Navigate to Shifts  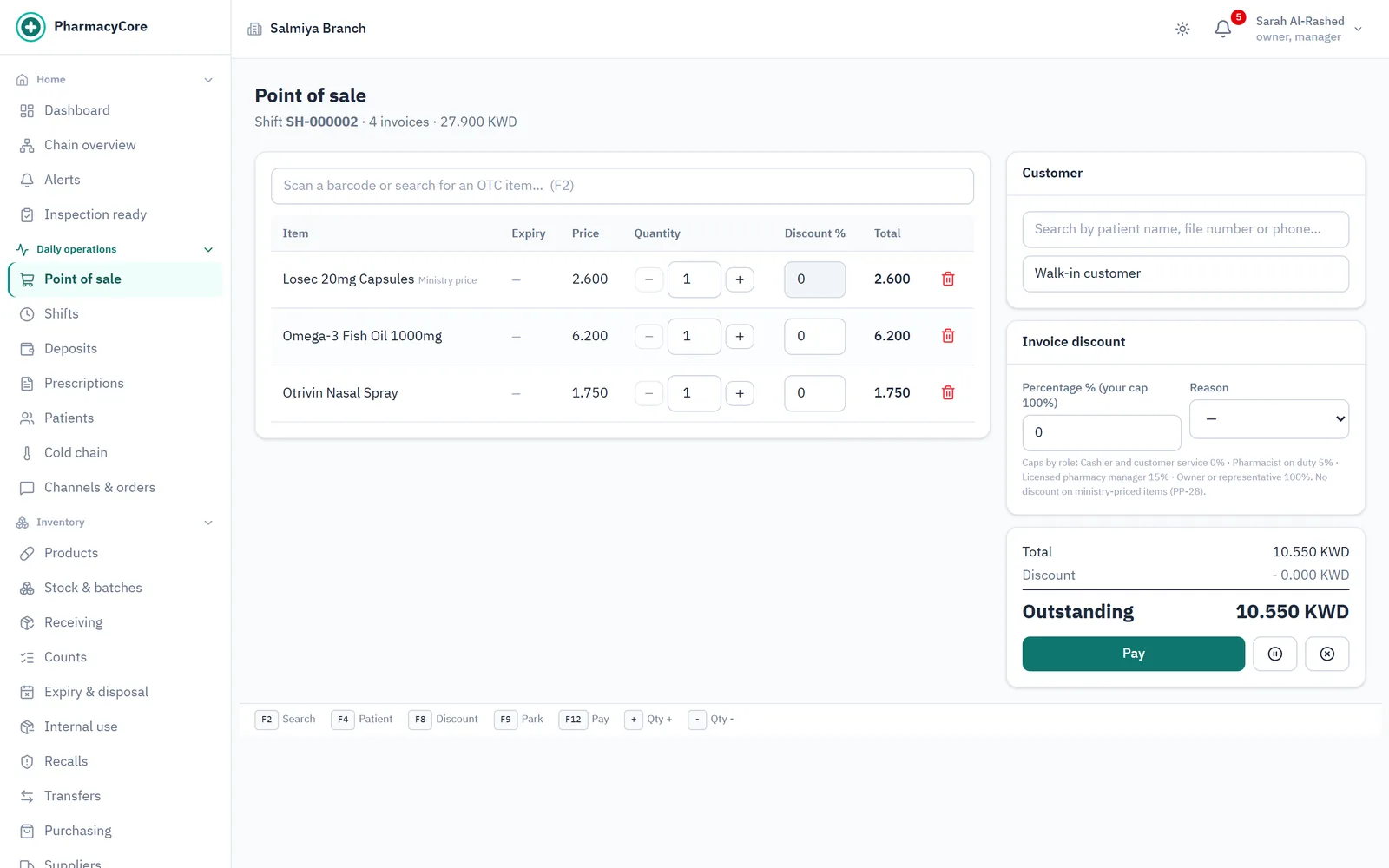coord(115,313)
